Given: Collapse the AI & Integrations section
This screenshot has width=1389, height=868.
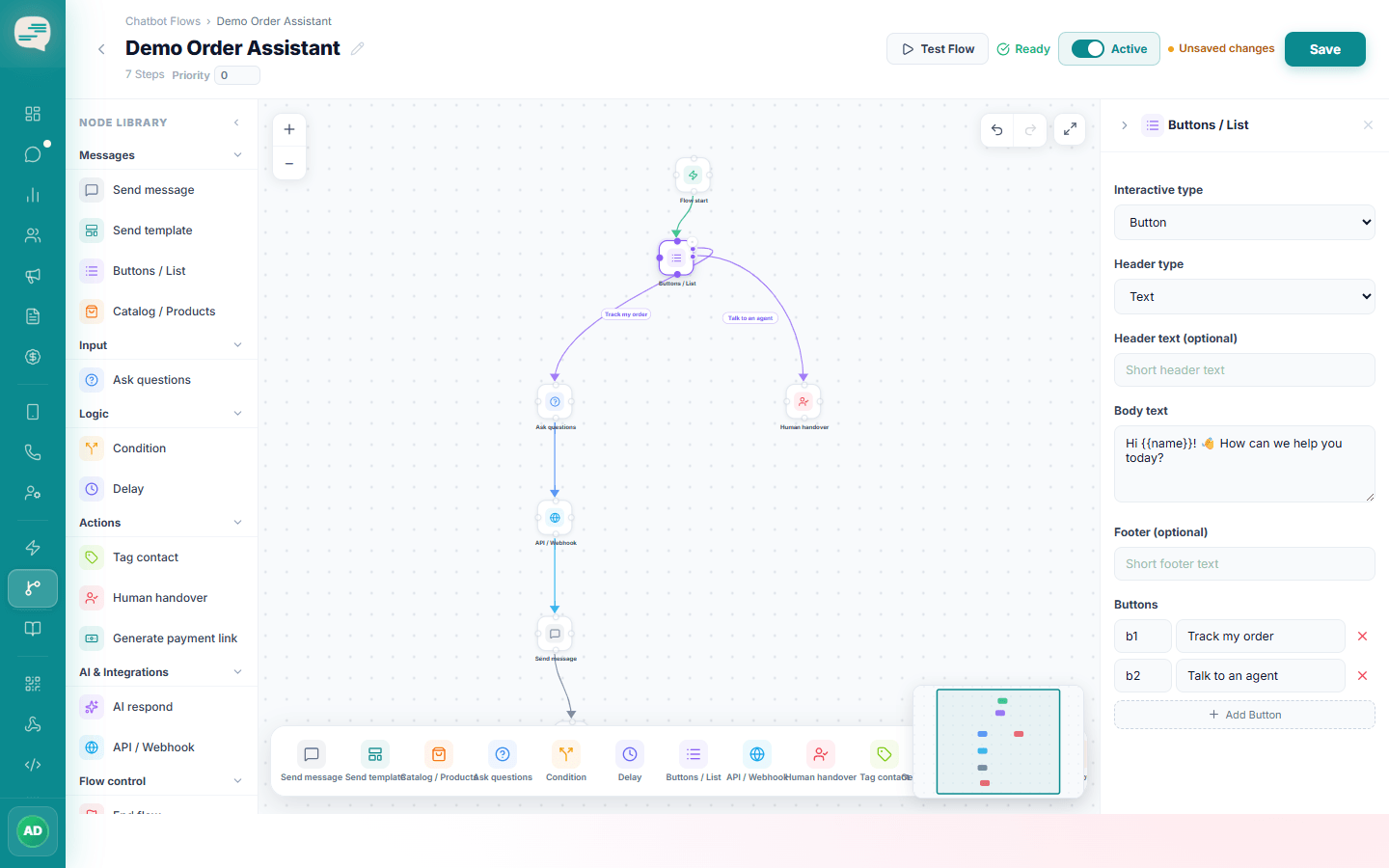Looking at the screenshot, I should pyautogui.click(x=237, y=672).
